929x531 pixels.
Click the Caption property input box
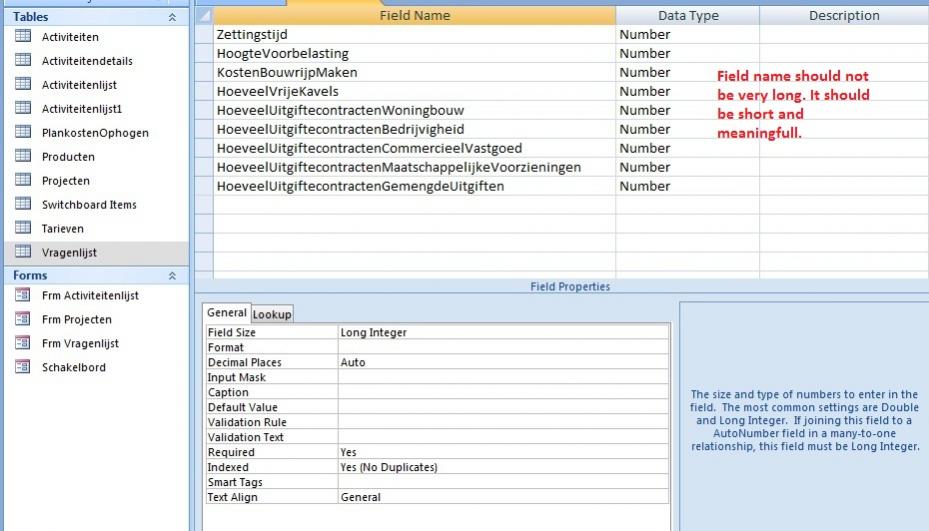(503, 392)
